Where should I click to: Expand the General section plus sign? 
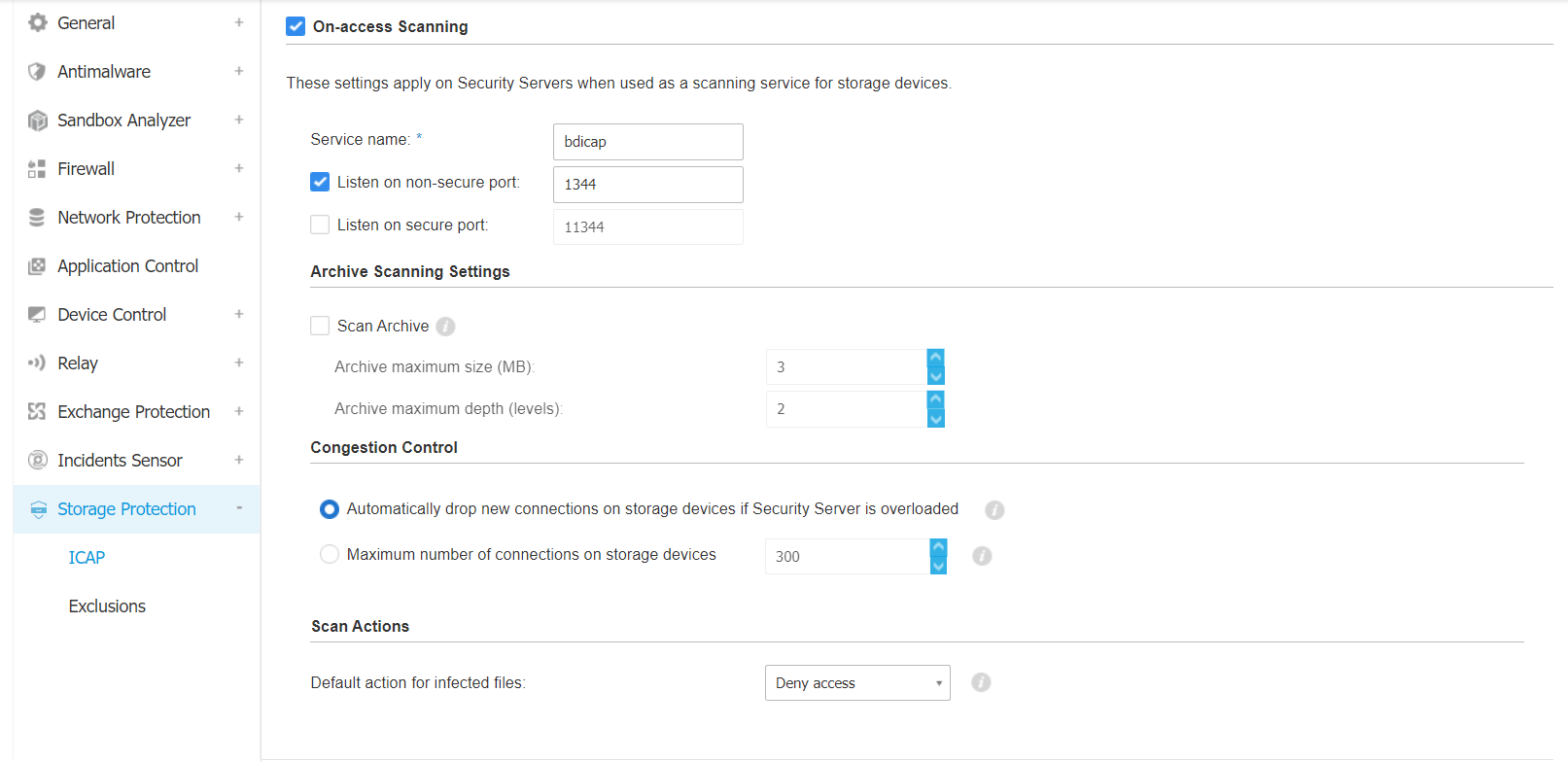coord(238,22)
